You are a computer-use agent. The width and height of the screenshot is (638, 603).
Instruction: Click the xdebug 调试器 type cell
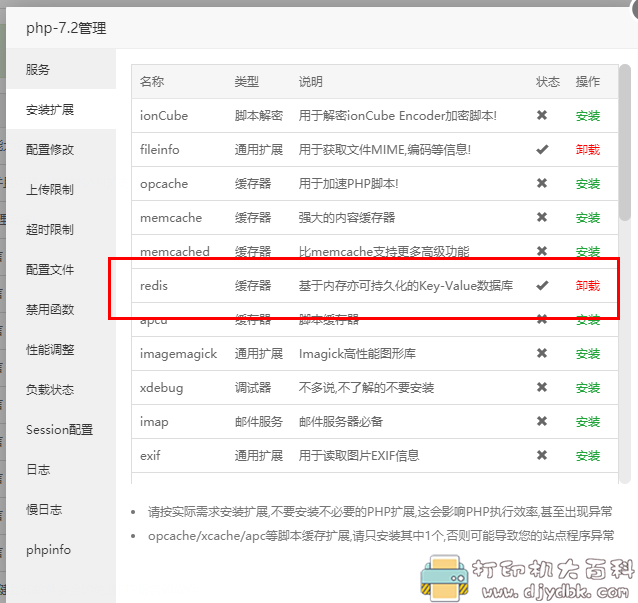pos(253,388)
